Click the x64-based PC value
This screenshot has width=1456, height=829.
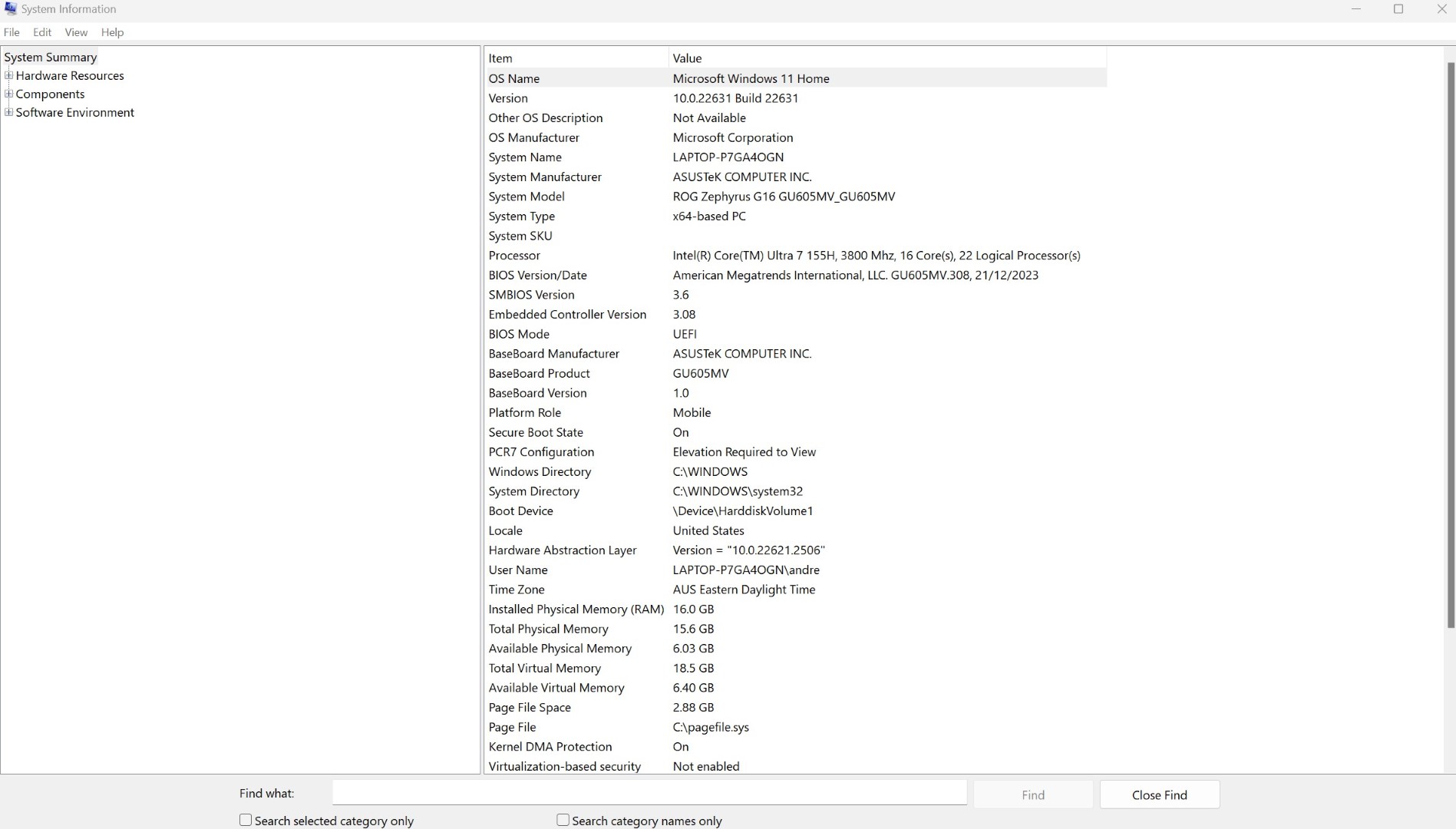[x=709, y=216]
